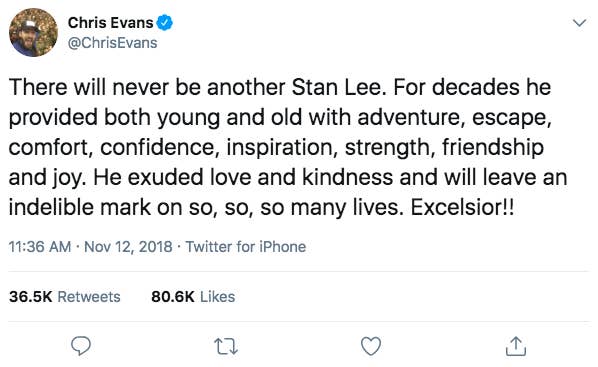The height and width of the screenshot is (367, 598).
Task: Visit the @ChrisEvans handle link
Action: tap(113, 43)
